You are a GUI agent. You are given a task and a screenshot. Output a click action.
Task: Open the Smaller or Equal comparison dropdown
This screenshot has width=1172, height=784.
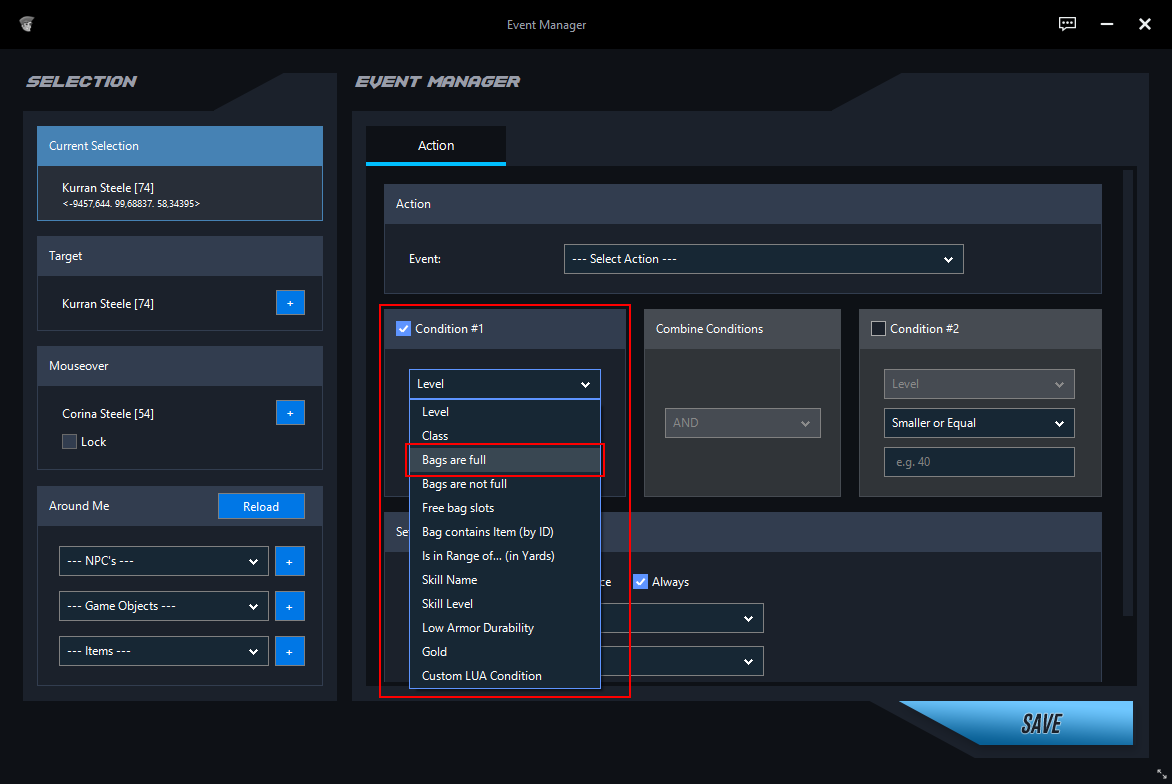[978, 423]
